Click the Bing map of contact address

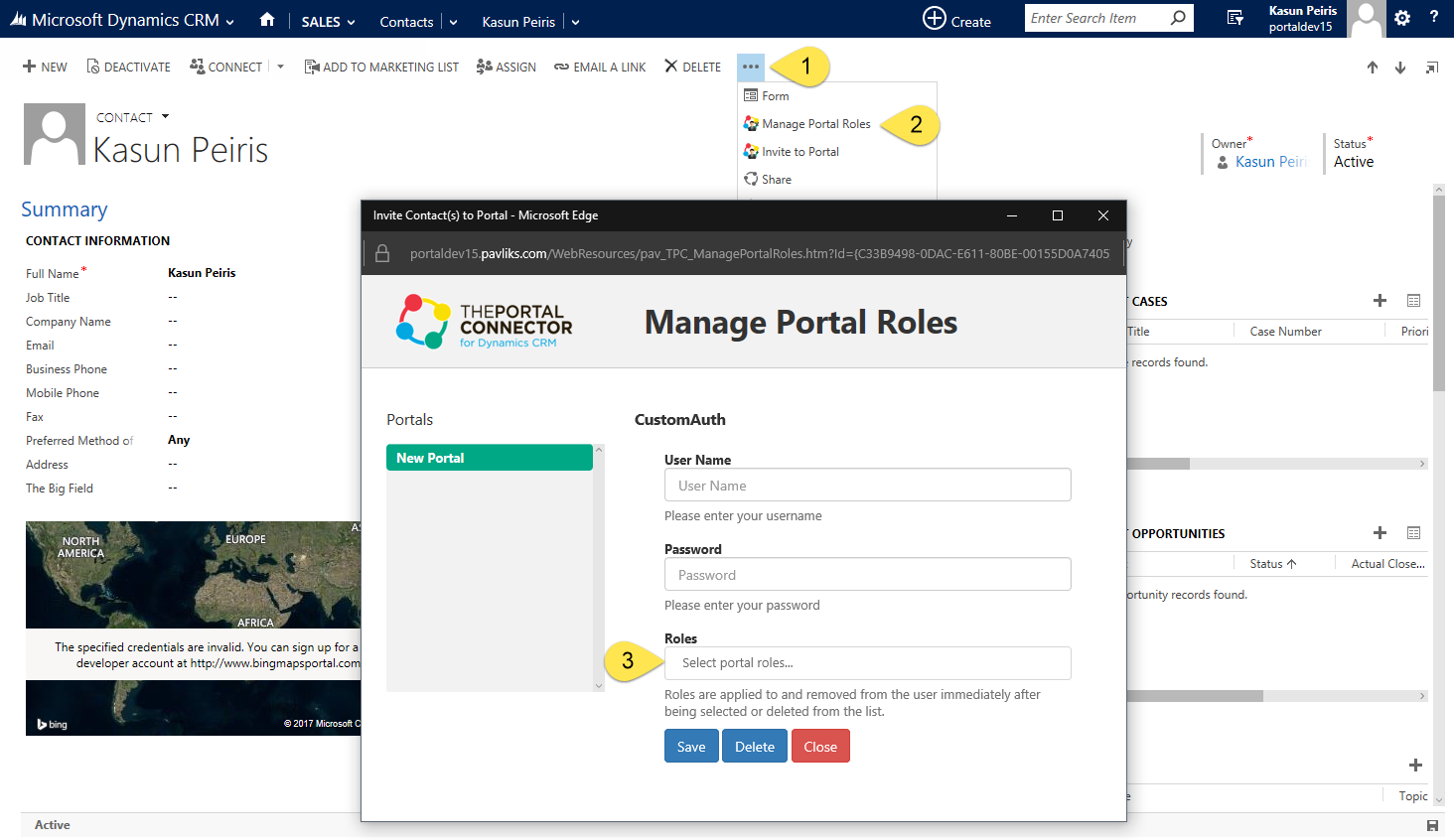pos(194,629)
